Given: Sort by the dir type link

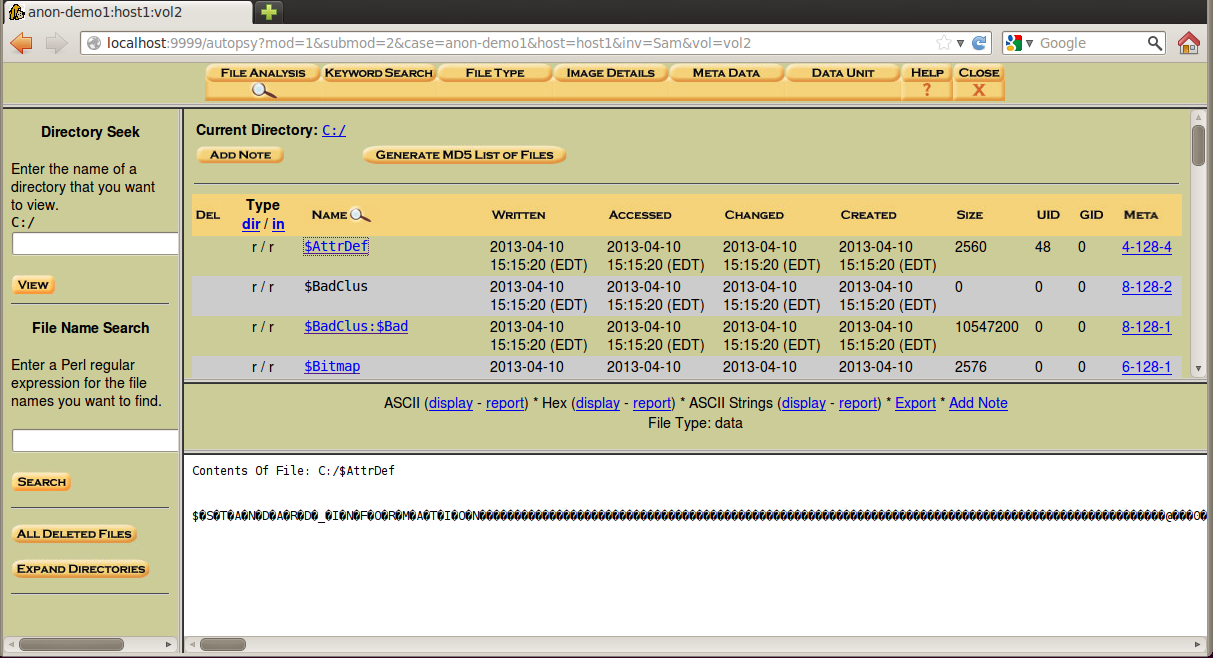Looking at the screenshot, I should pos(251,224).
